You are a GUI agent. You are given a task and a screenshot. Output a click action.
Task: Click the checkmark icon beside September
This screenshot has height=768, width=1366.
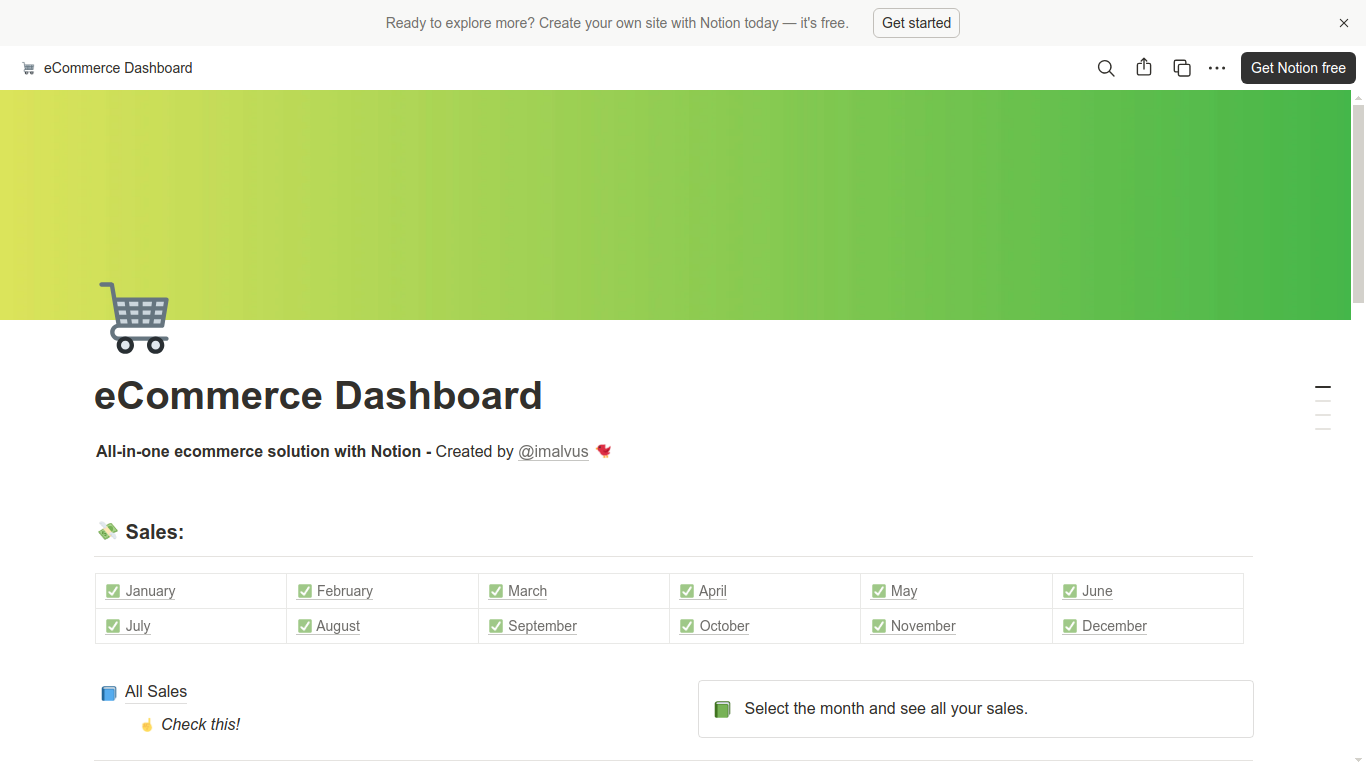(496, 626)
